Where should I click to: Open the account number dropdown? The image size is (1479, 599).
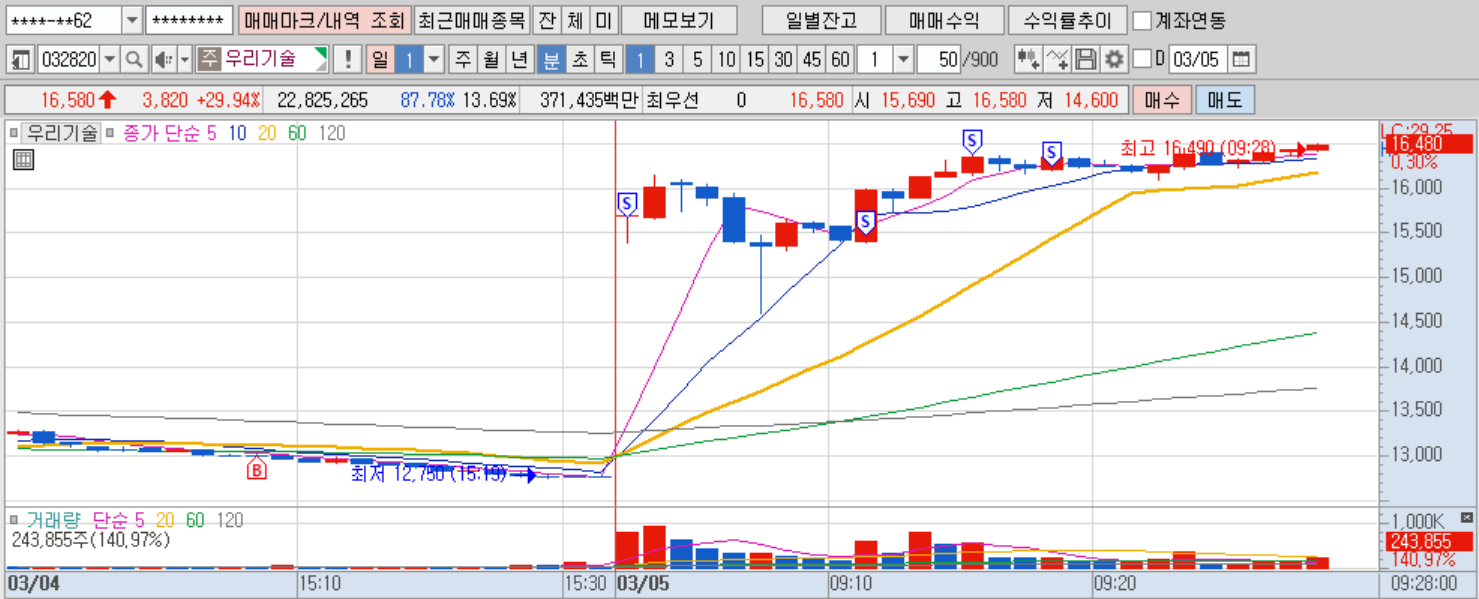133,20
